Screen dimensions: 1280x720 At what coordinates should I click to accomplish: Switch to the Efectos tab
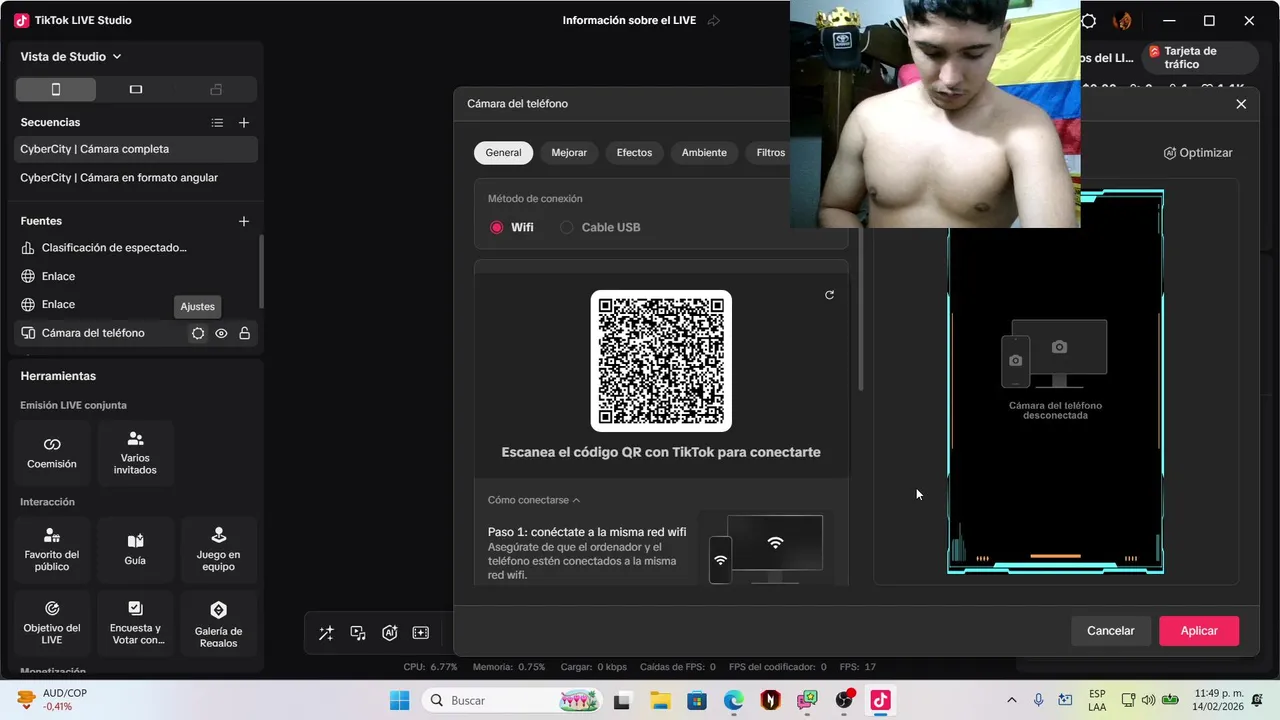point(634,153)
